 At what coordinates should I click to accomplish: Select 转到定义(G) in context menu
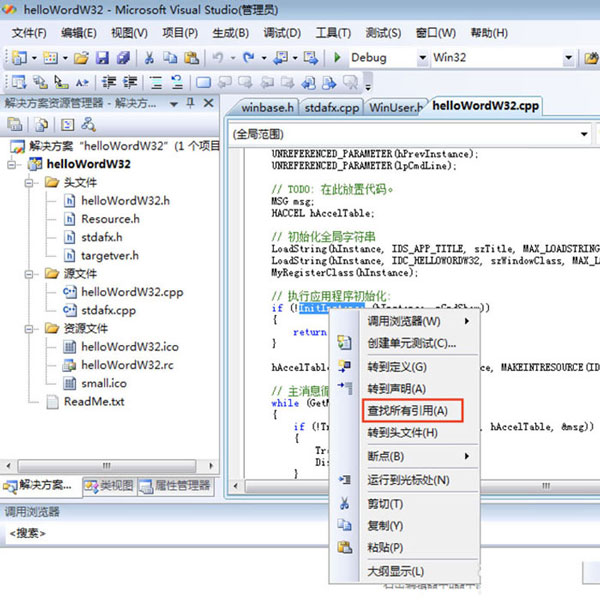[x=396, y=367]
